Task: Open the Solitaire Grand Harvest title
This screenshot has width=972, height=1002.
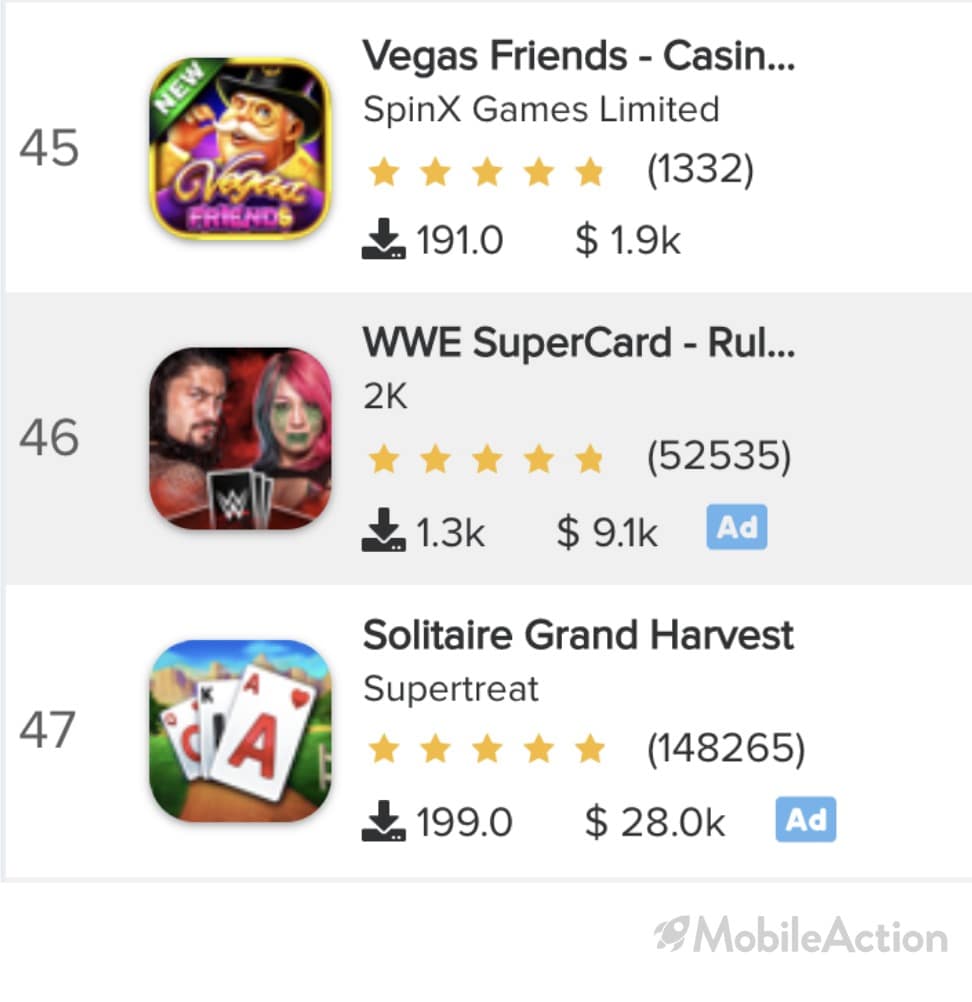Action: [x=578, y=635]
